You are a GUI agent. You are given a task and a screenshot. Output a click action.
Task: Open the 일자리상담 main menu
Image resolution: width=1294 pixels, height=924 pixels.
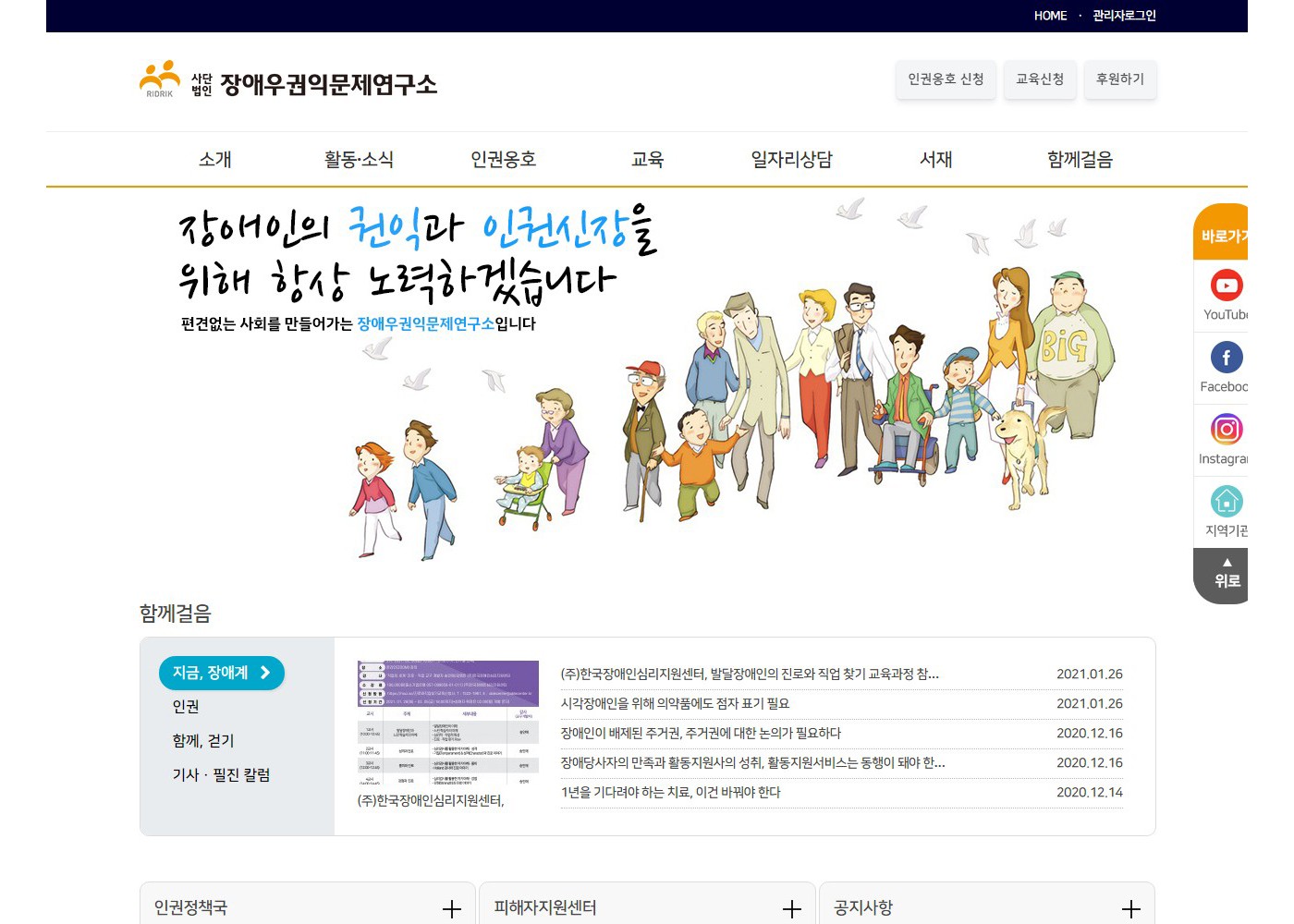(x=791, y=160)
